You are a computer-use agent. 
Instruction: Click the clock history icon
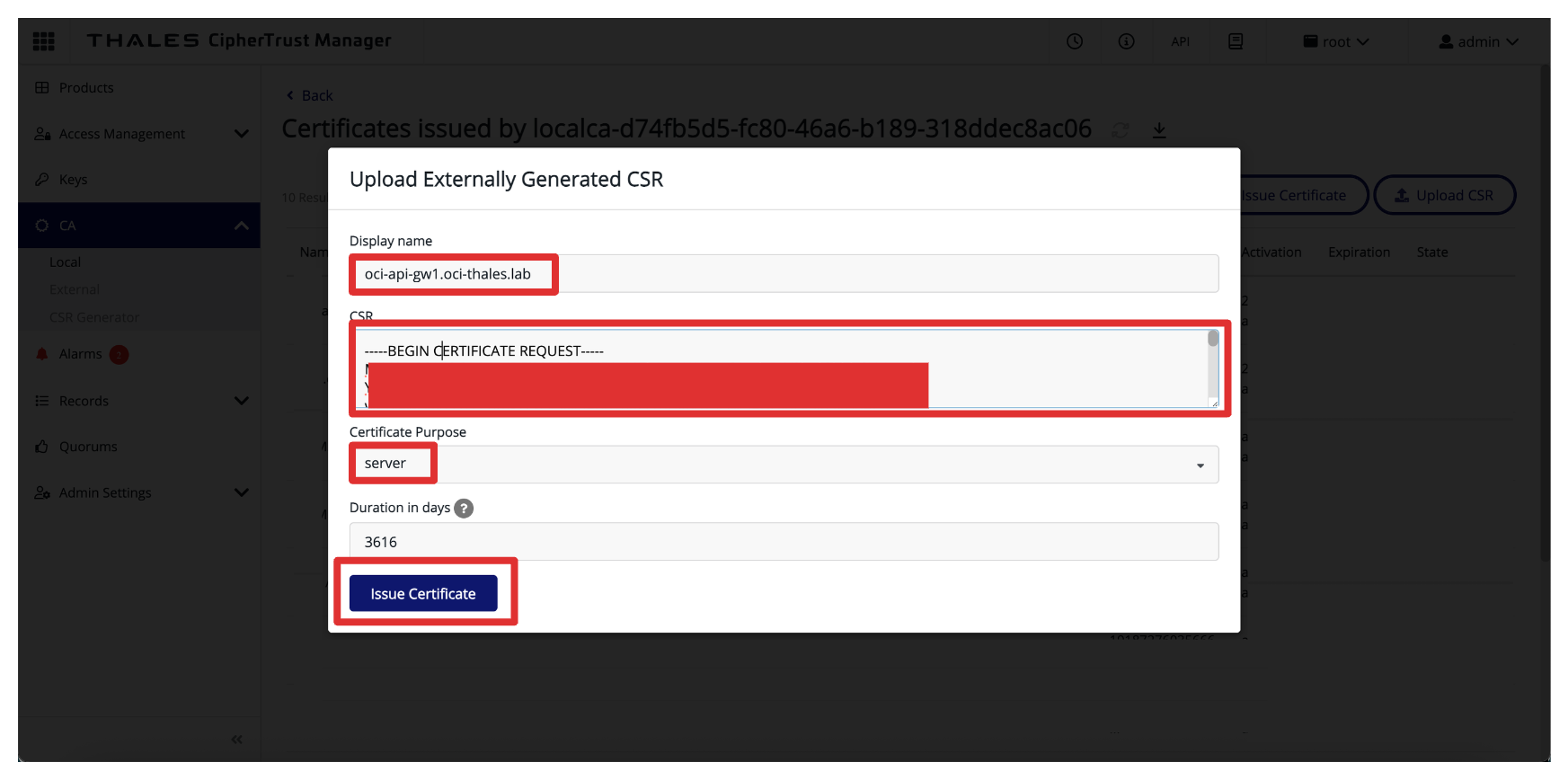click(x=1075, y=41)
